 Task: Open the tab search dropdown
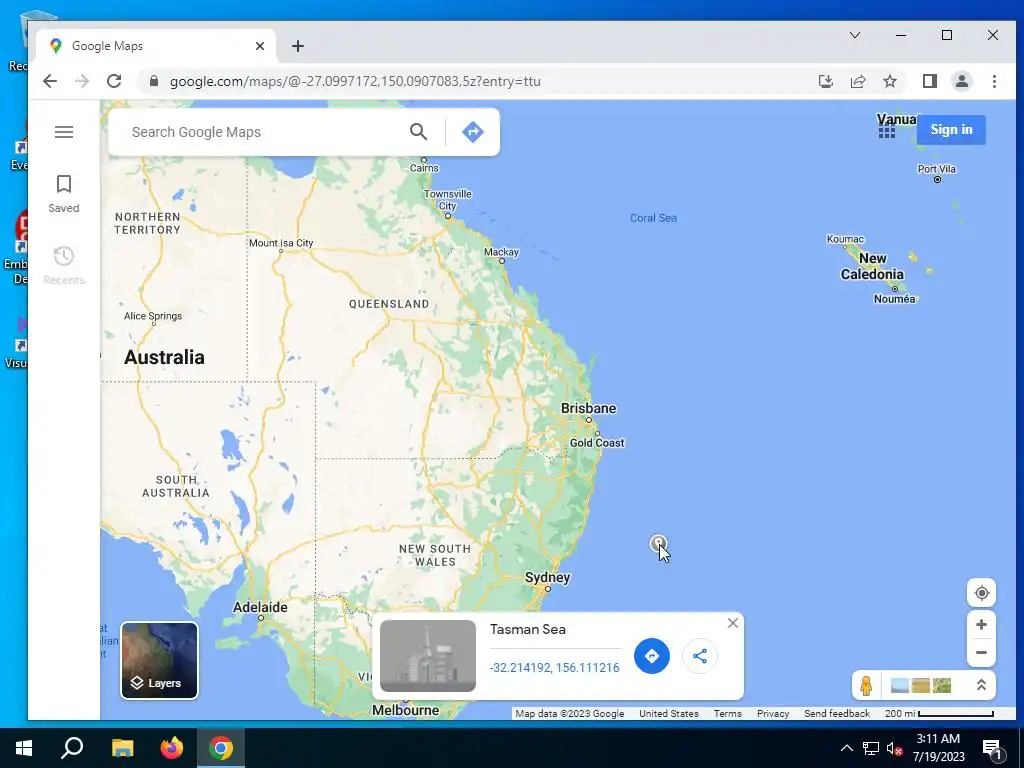coord(855,35)
